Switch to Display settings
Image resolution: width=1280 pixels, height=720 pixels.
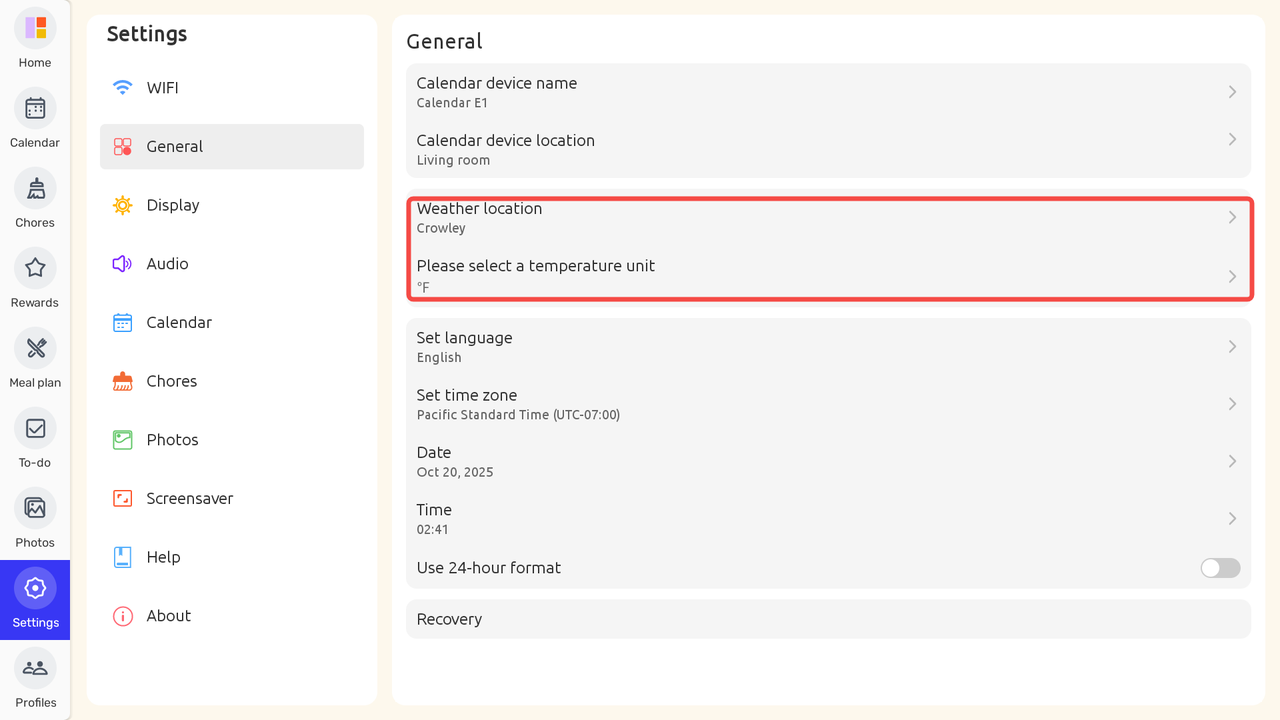[173, 205]
